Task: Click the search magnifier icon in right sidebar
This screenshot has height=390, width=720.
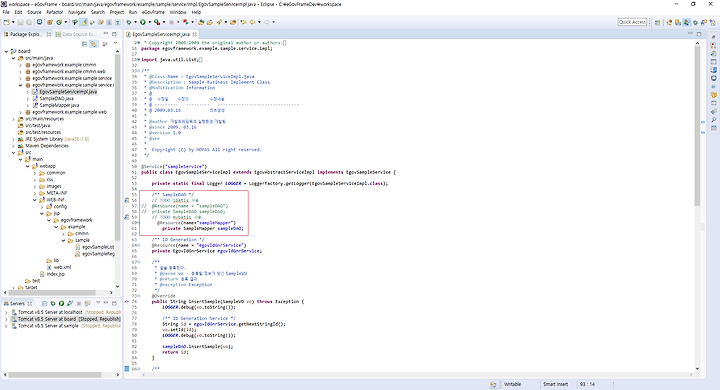Action: [714, 120]
